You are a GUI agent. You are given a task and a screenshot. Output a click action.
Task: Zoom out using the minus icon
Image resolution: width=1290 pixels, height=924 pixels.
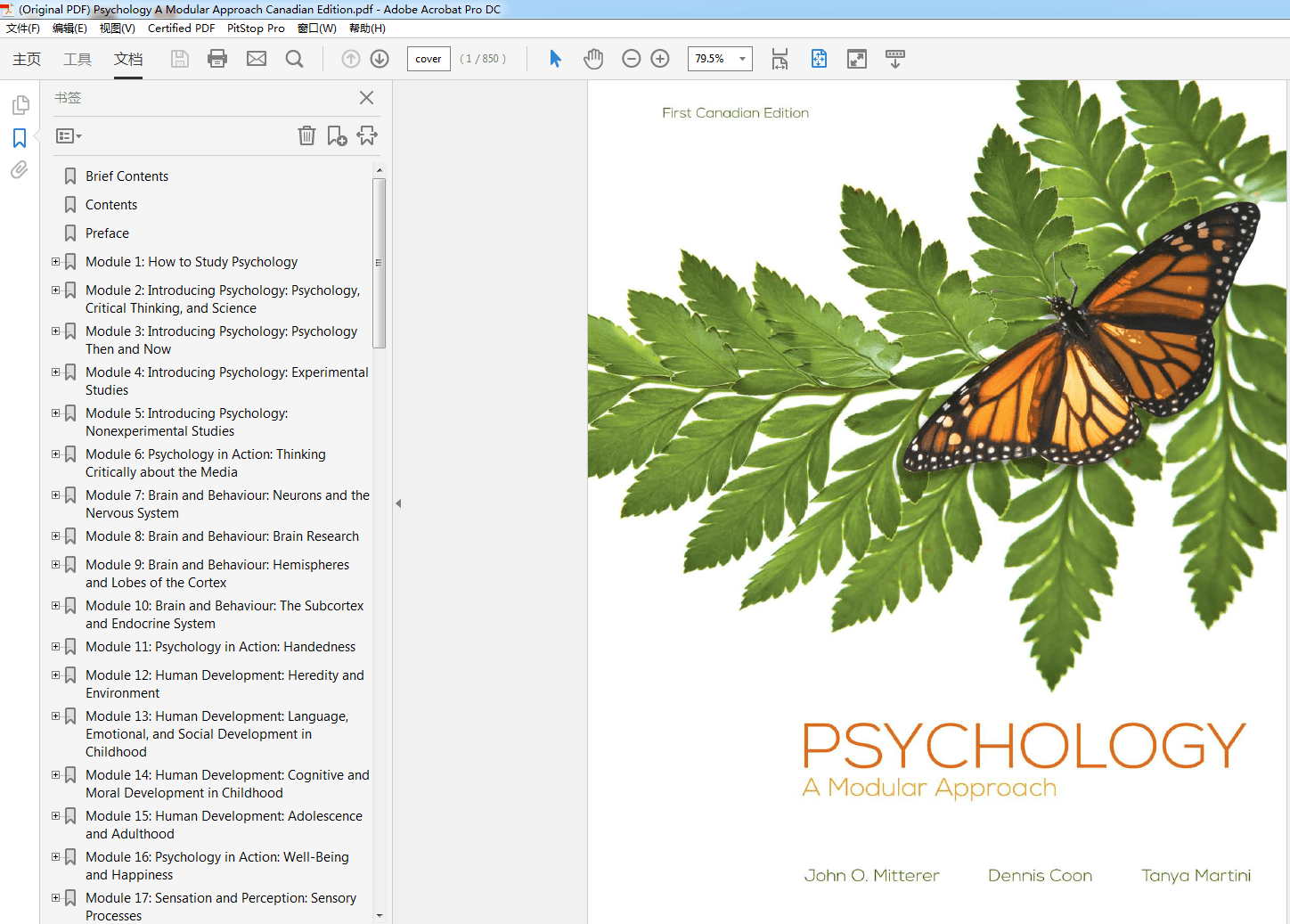632,59
